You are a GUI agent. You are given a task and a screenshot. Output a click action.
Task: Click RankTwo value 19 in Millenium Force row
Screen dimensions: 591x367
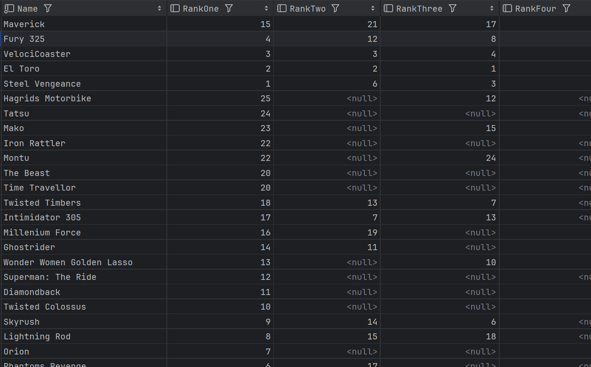(x=372, y=232)
